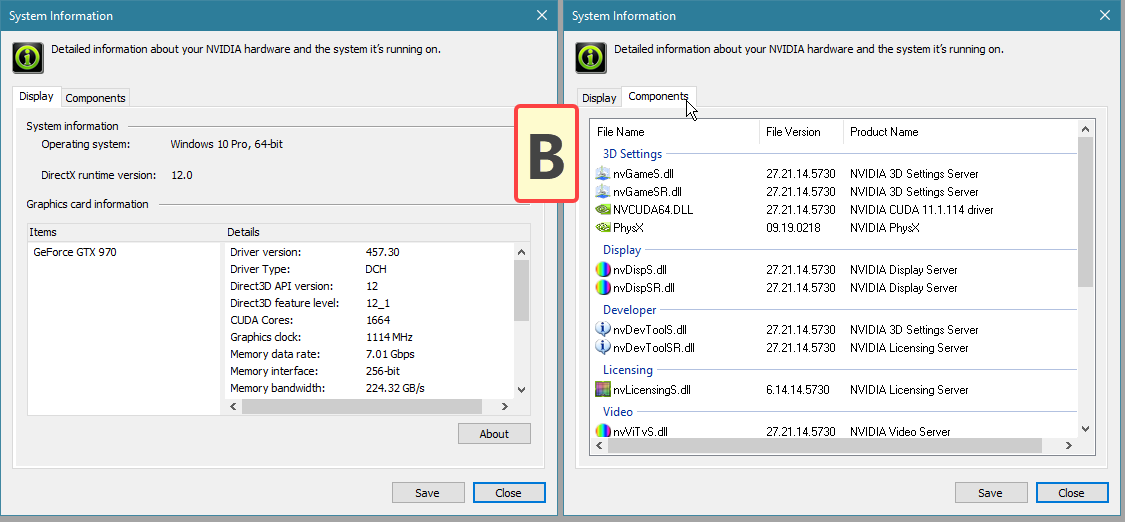Screen dimensions: 1125x522
Task: Click the 6.14.14.5730 file version
Action: point(798,390)
